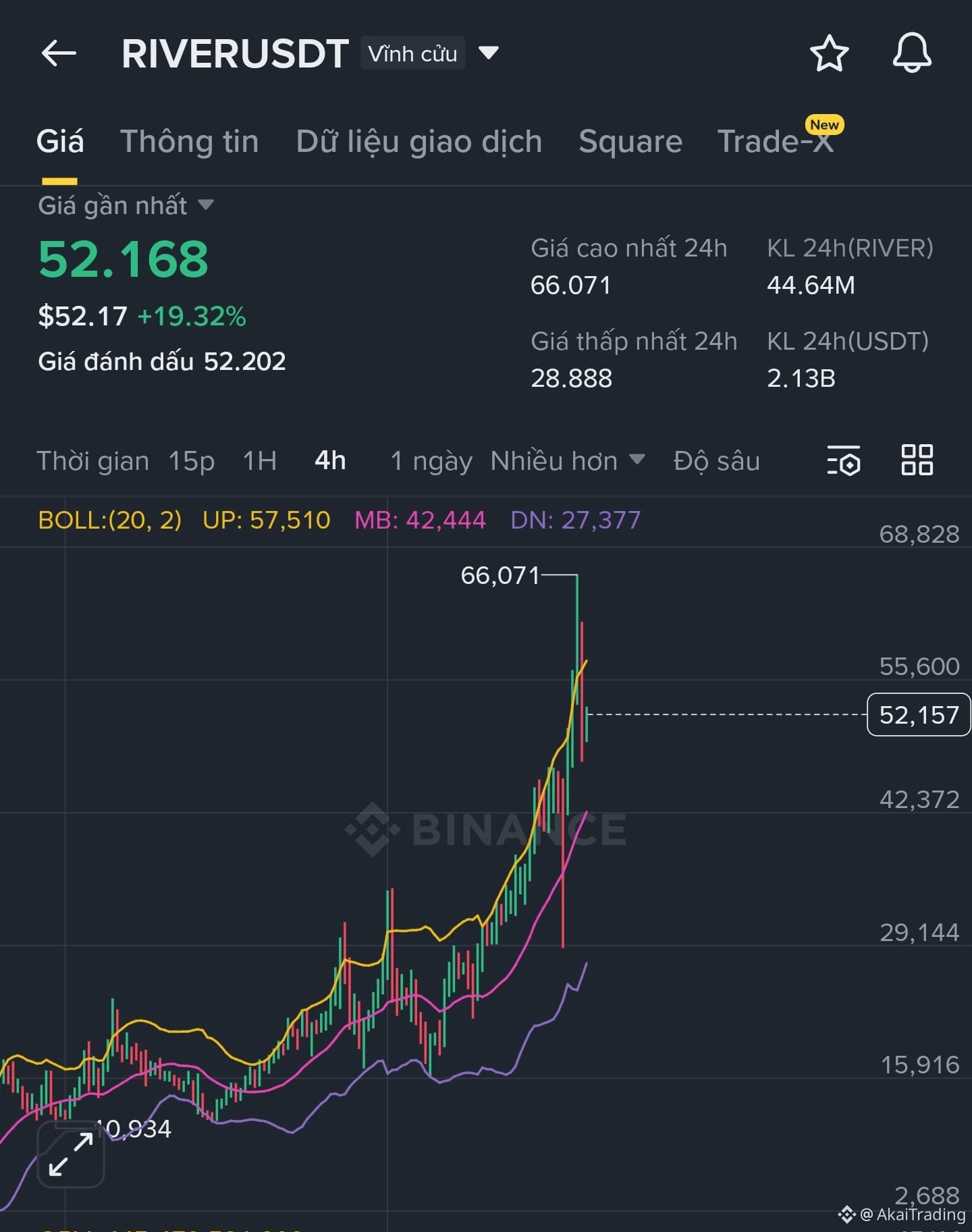Switch to the Giá tab
The height and width of the screenshot is (1232, 972).
pos(60,142)
